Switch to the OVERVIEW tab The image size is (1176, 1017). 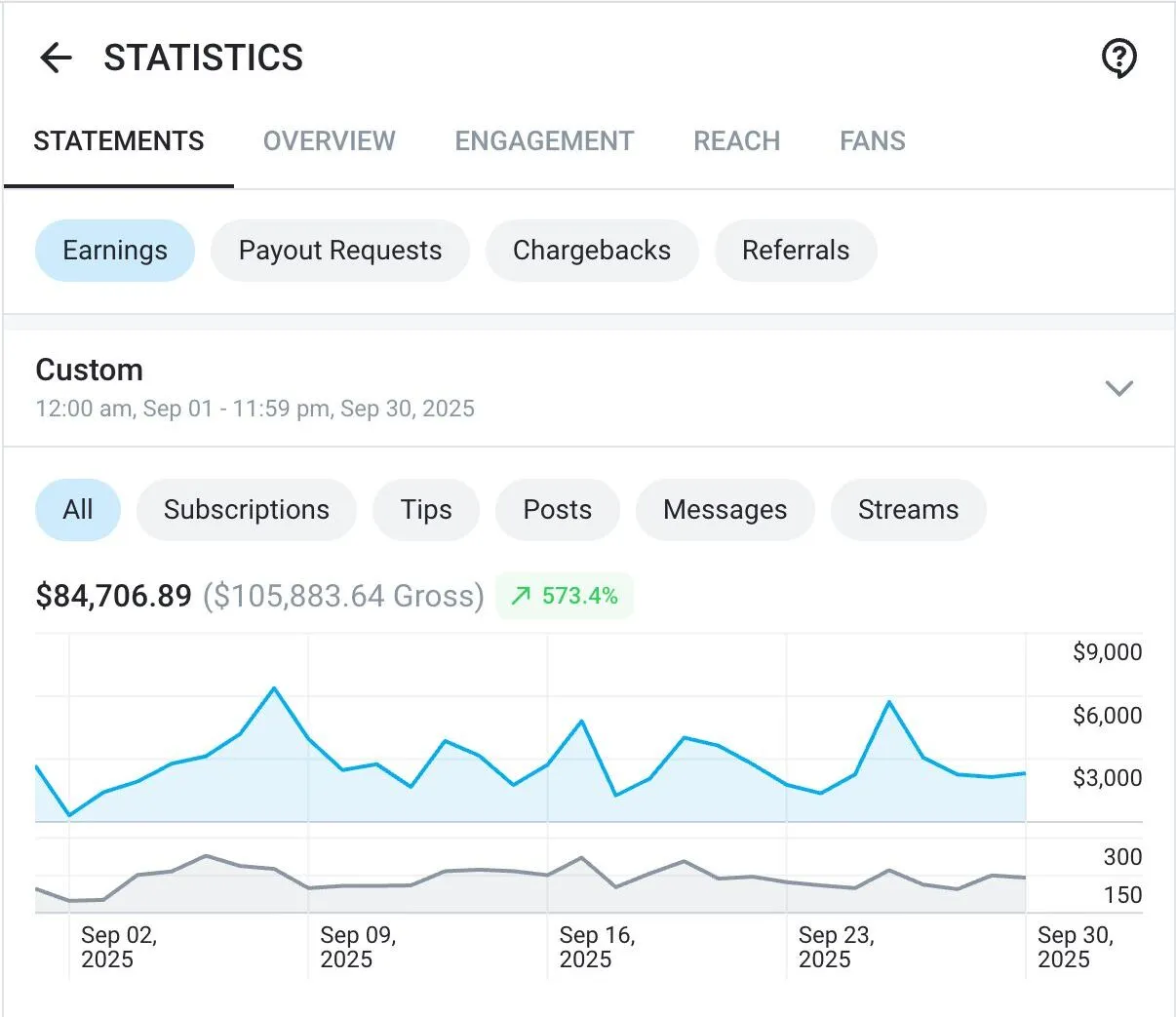[329, 140]
